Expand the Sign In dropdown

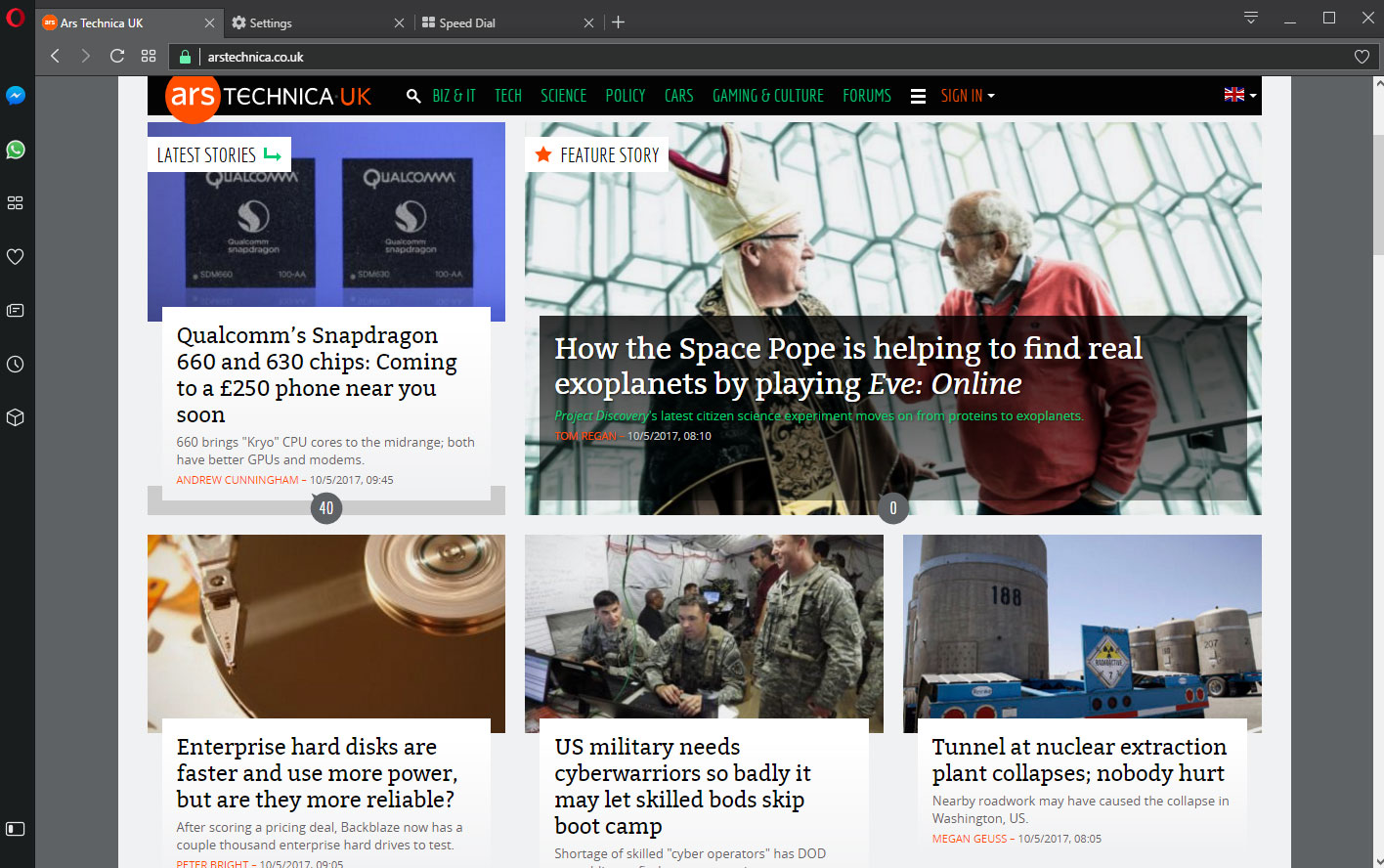pos(967,96)
